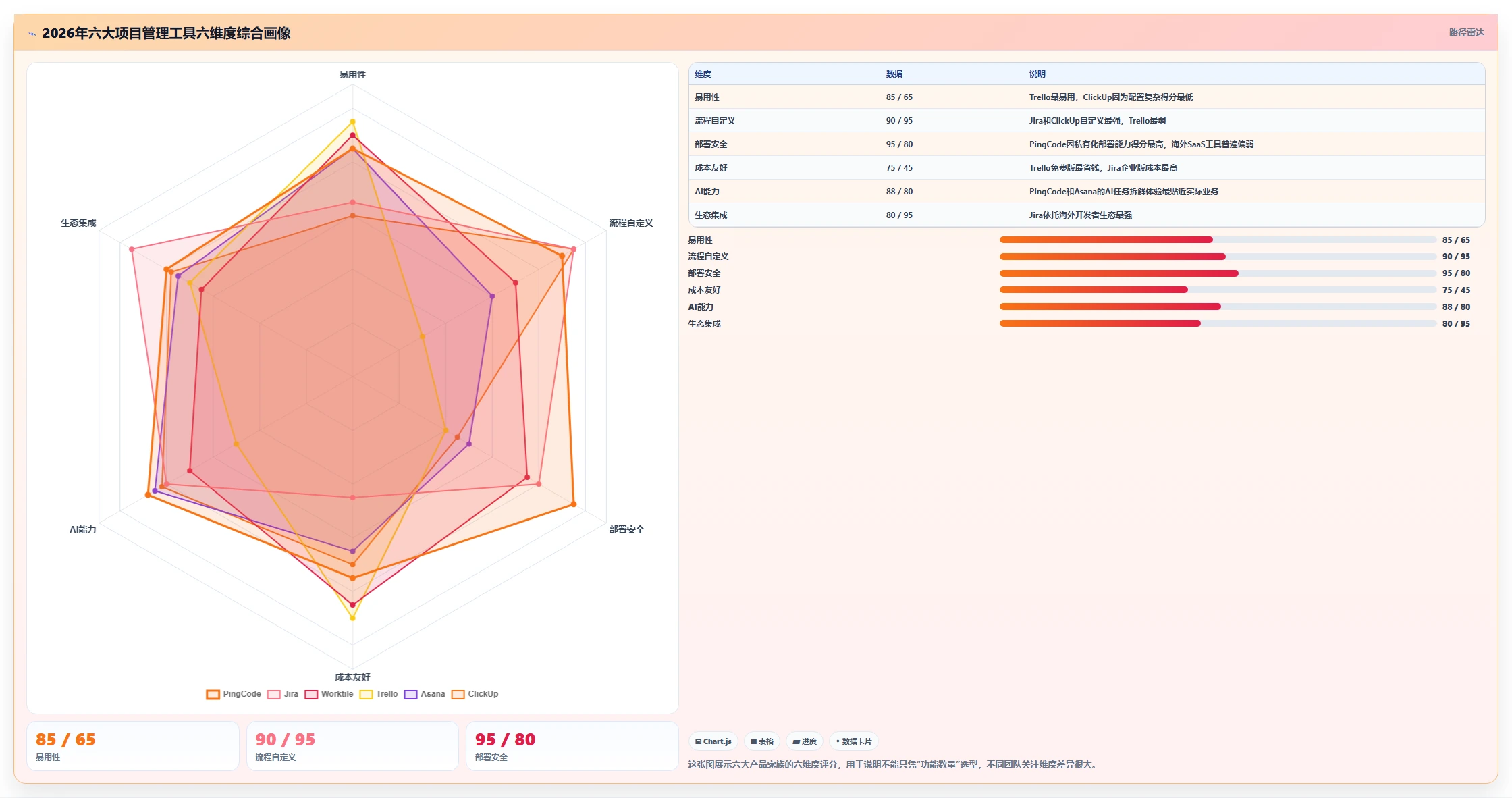Viewport: 1512px width, 798px height.
Task: Click the 部署安全 progress bar
Action: [1218, 273]
